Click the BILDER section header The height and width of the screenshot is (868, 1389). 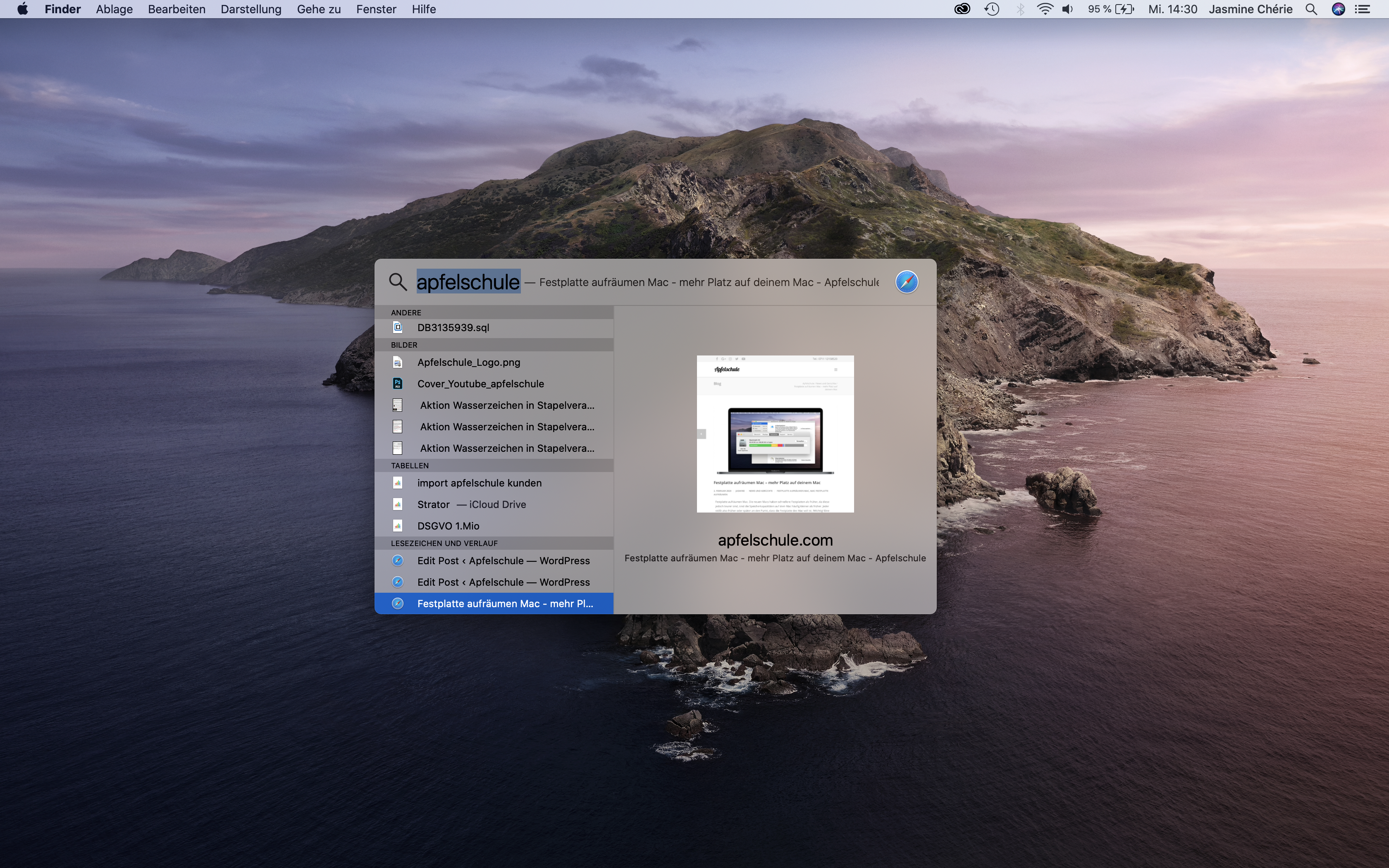click(x=494, y=345)
